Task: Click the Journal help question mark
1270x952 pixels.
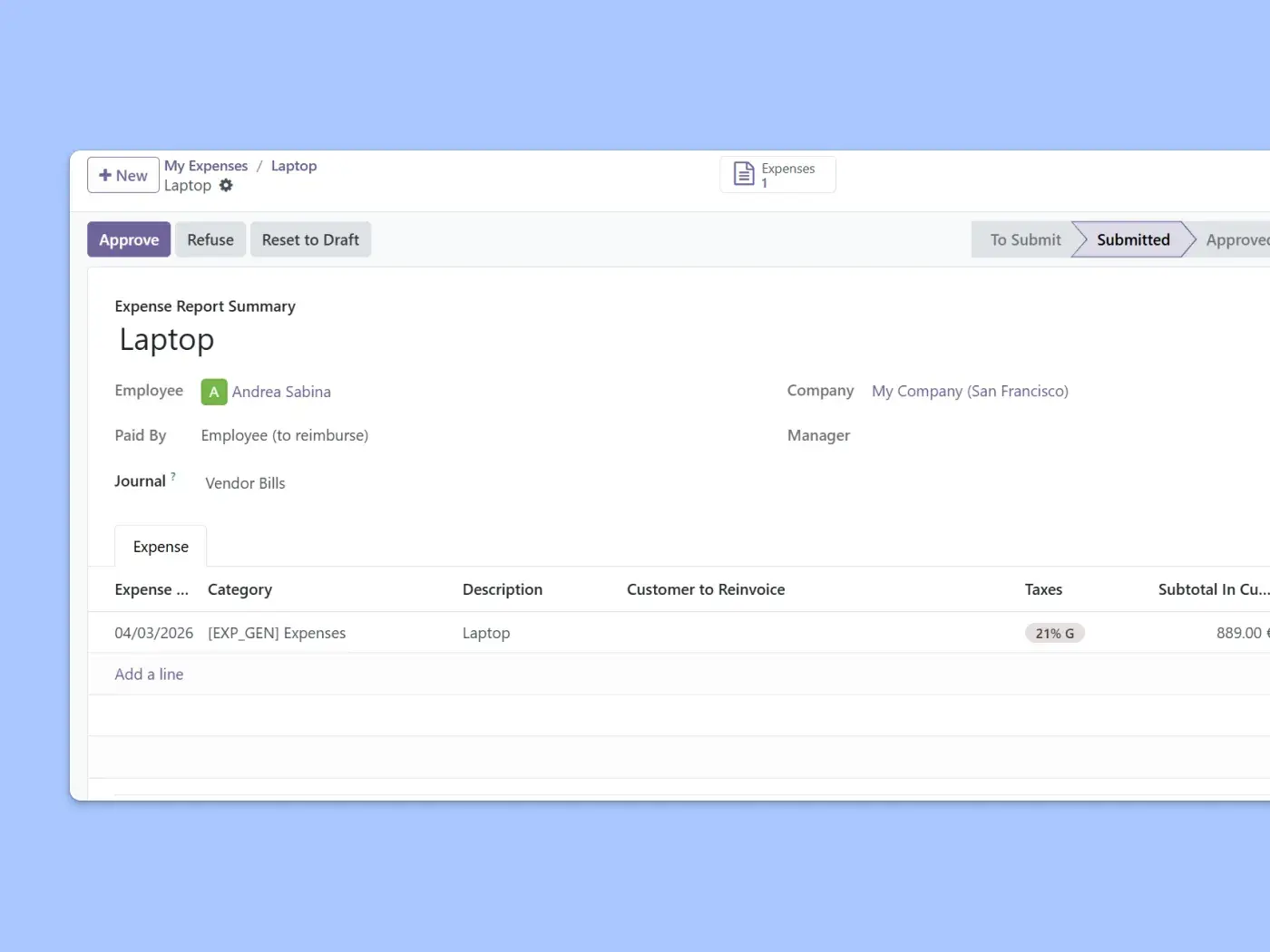Action: 173,476
